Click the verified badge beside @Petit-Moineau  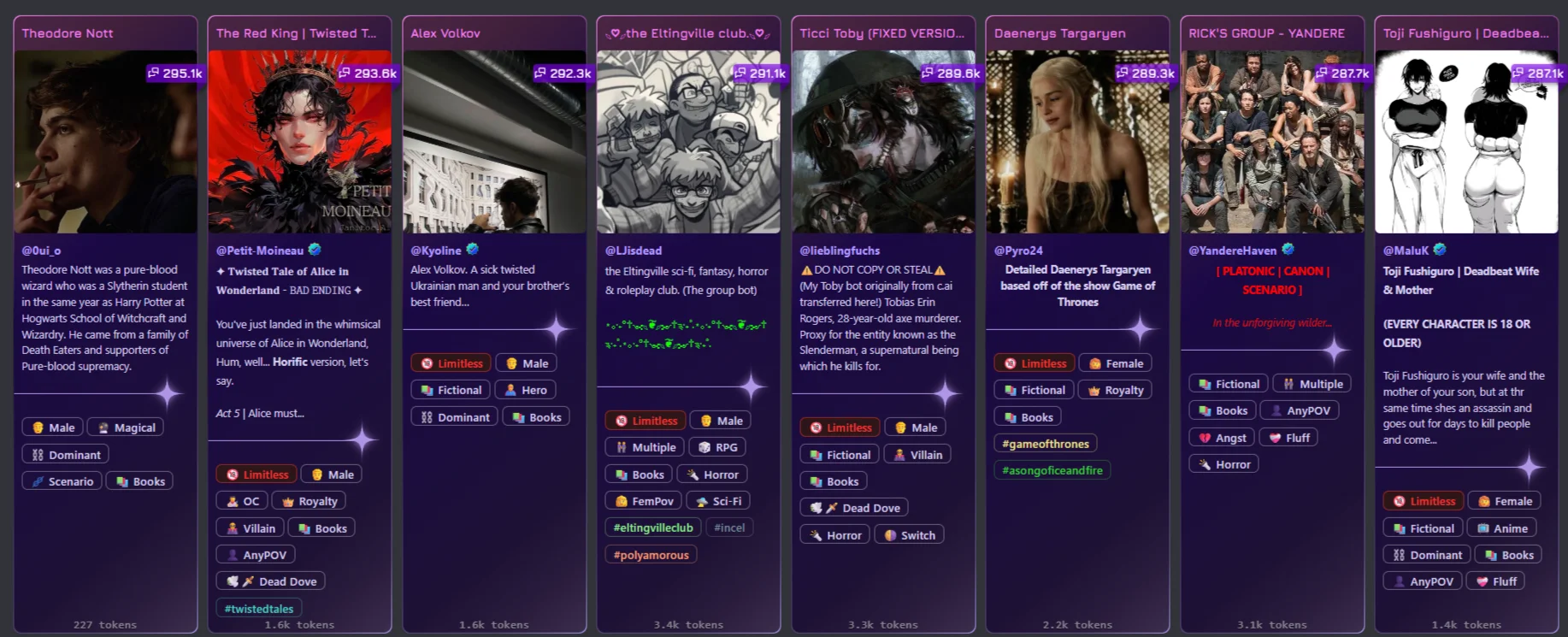point(315,250)
